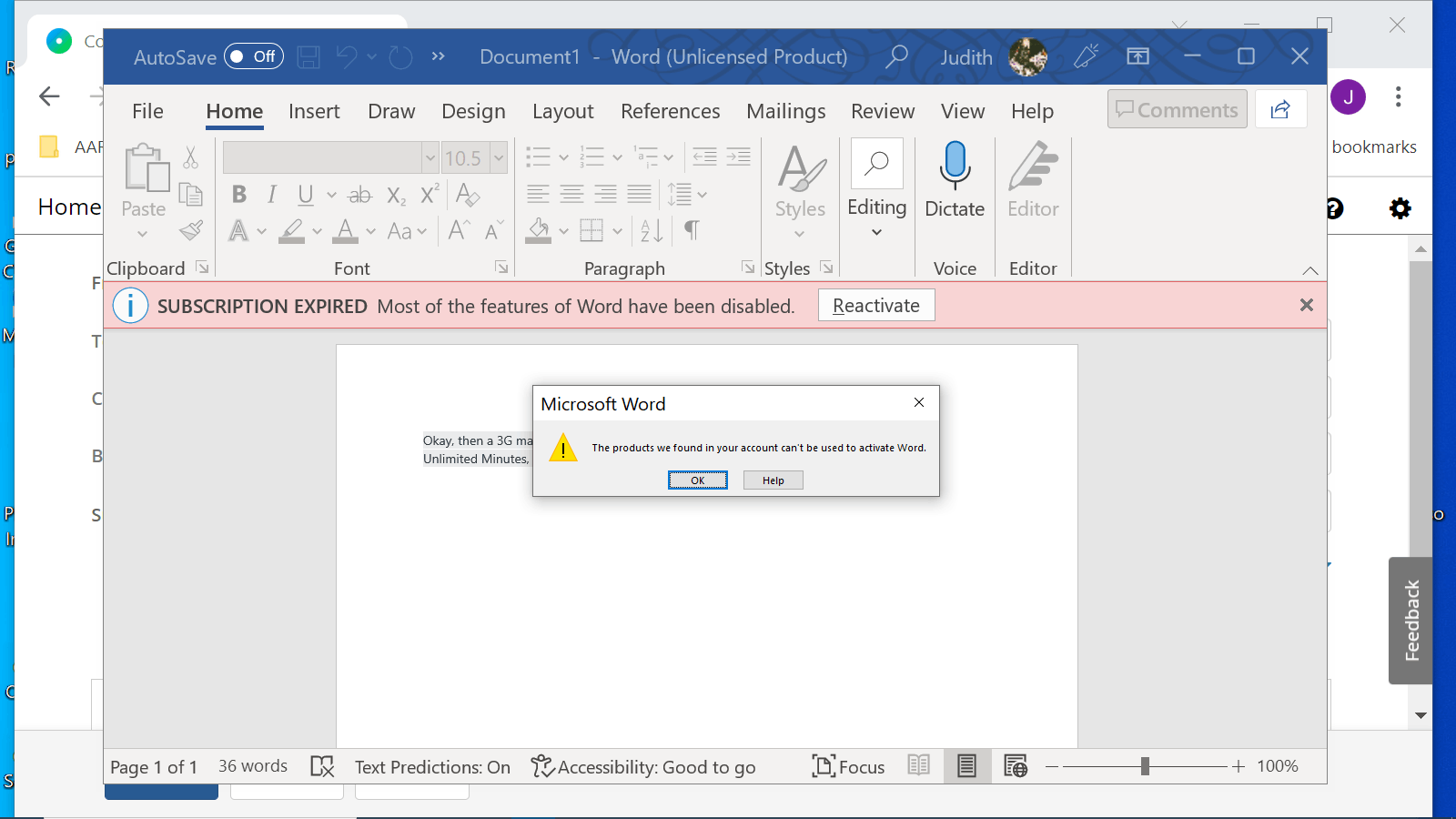Enable Focus mode from the status bar
The height and width of the screenshot is (819, 1456).
tap(847, 766)
